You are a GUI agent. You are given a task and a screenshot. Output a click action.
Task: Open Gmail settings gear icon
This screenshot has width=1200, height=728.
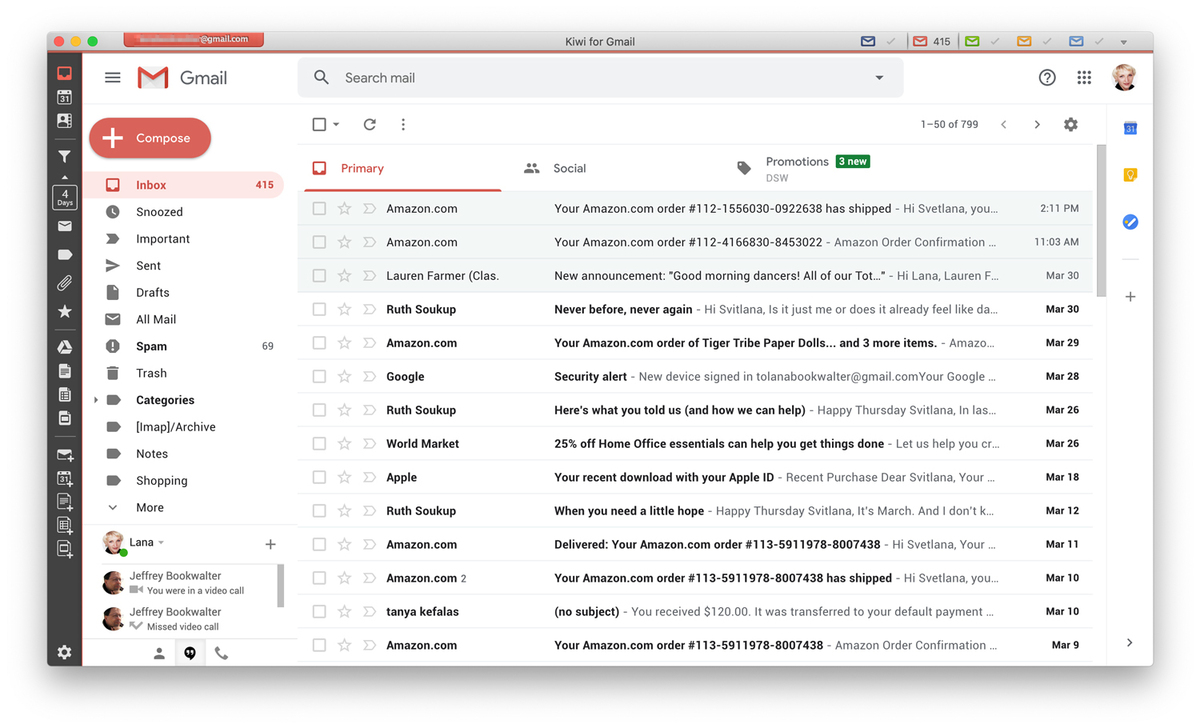pos(1071,124)
